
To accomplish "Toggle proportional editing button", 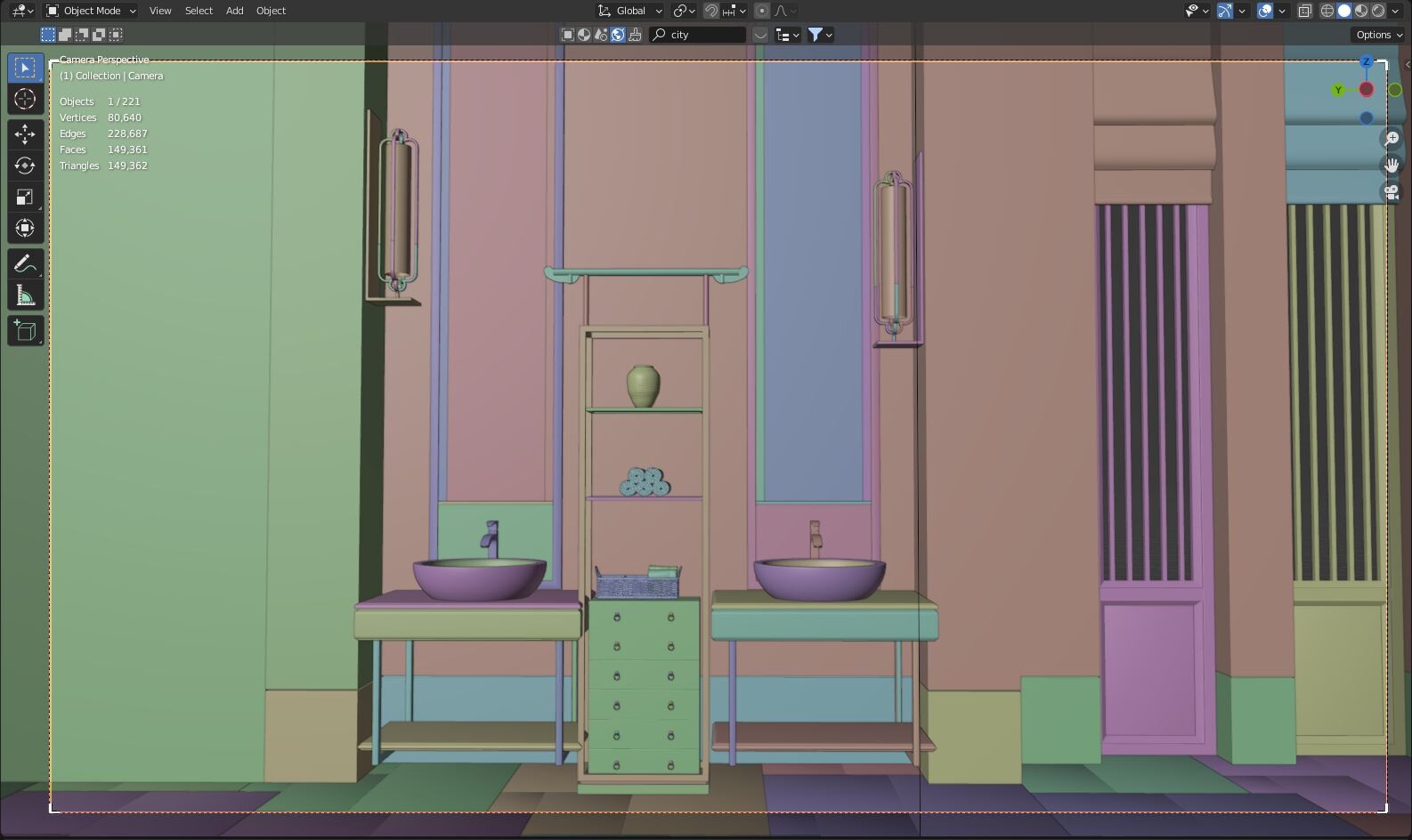I will (762, 11).
